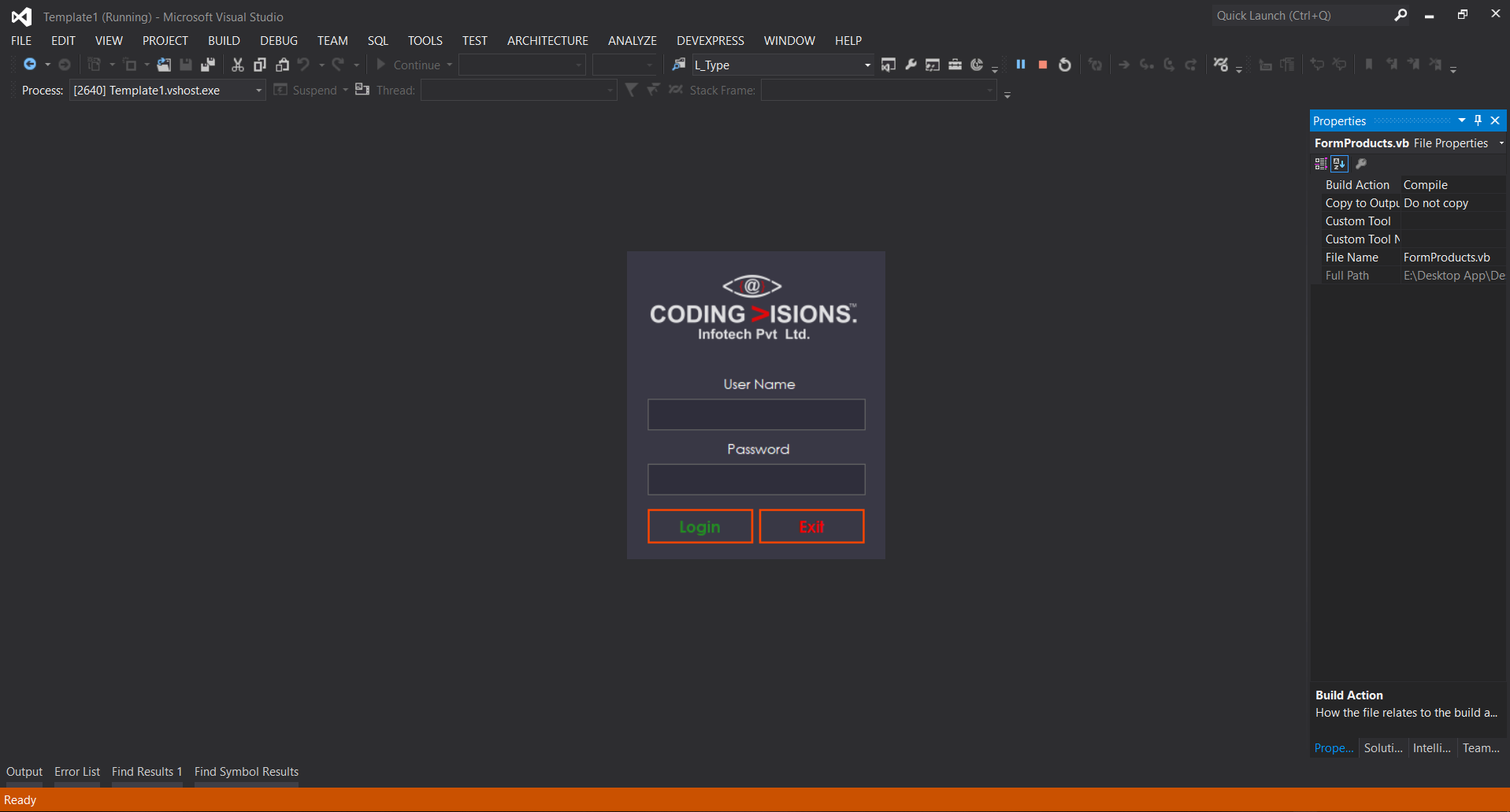This screenshot has width=1510, height=812.
Task: Switch to the Output tab
Action: coord(24,772)
